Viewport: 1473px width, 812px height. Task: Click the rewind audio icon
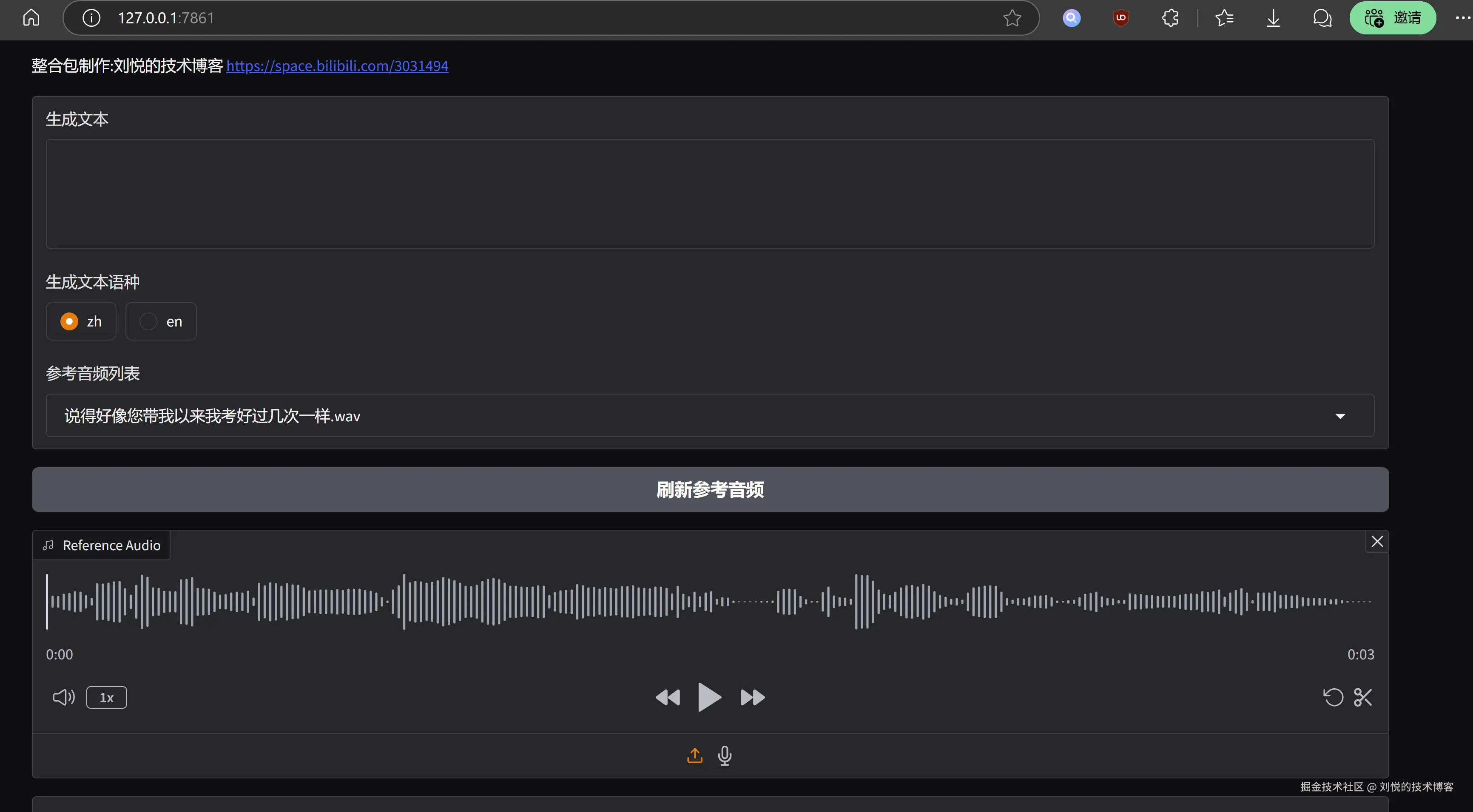tap(667, 697)
